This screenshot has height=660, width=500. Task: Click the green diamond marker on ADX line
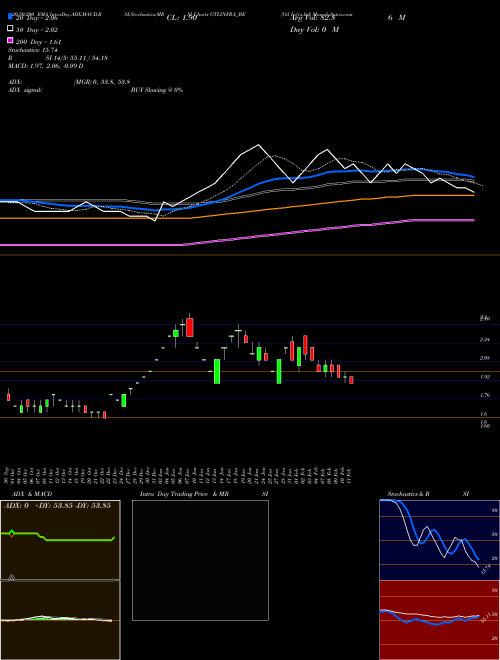click(x=11, y=533)
